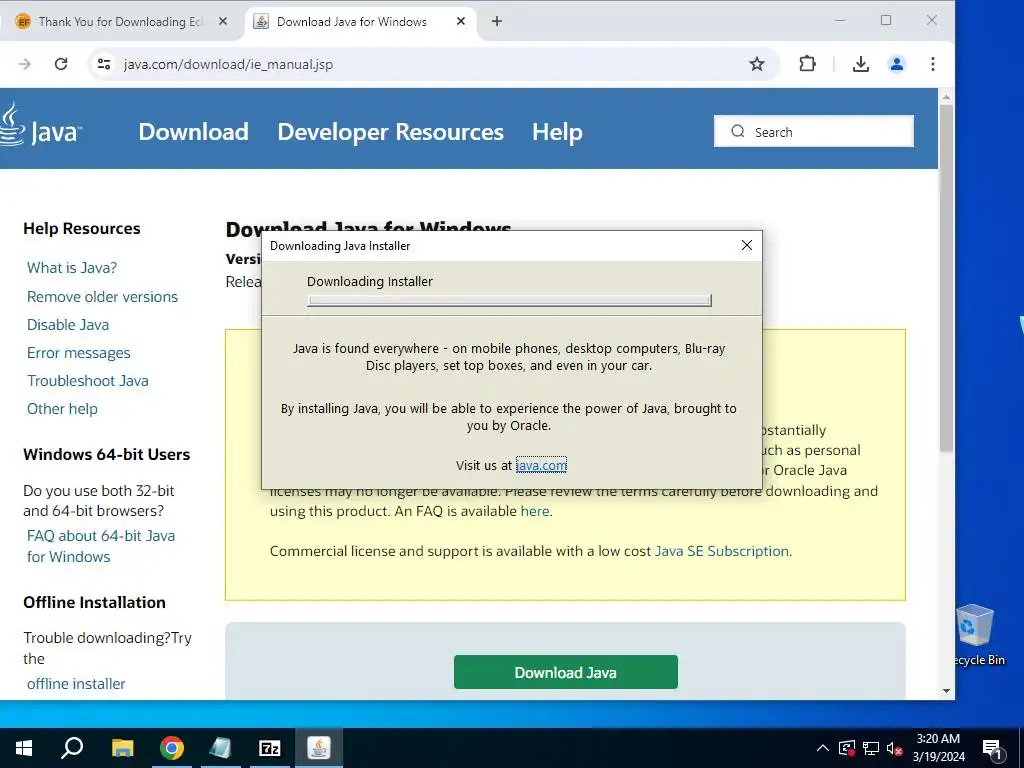This screenshot has height=768, width=1024.
Task: Open Chrome three-dot menu
Action: [x=933, y=64]
